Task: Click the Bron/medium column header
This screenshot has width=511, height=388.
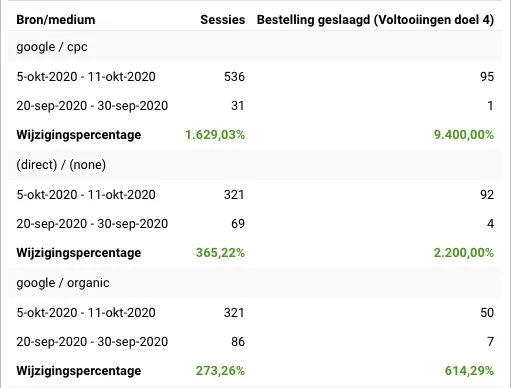Action: pyautogui.click(x=56, y=20)
